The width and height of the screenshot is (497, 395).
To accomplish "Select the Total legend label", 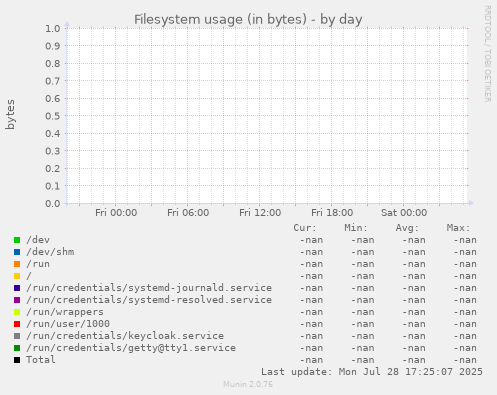I will 41,360.
